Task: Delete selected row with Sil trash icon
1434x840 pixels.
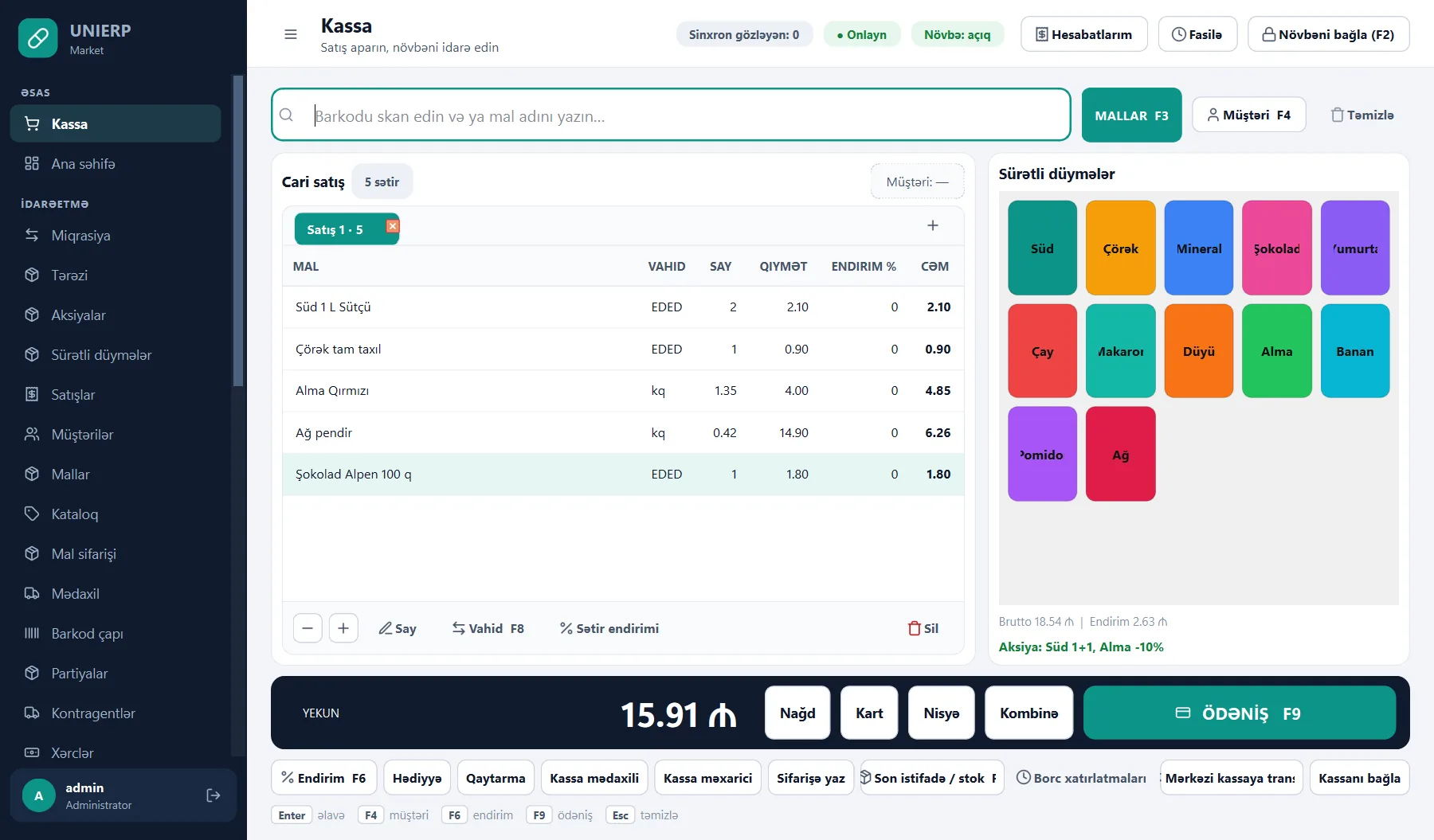Action: (923, 628)
